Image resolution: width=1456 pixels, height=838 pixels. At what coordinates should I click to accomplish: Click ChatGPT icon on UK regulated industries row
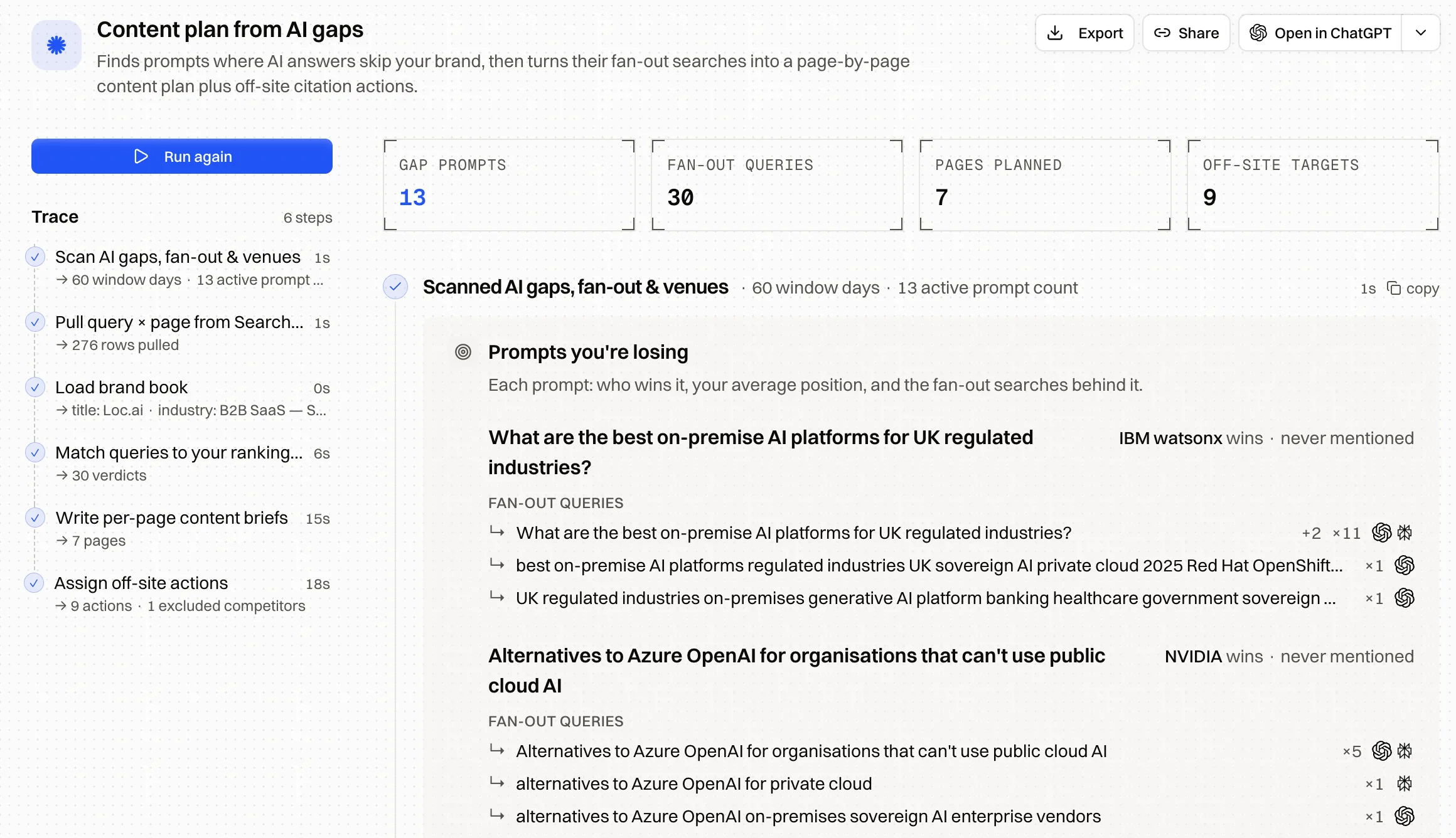click(1405, 598)
